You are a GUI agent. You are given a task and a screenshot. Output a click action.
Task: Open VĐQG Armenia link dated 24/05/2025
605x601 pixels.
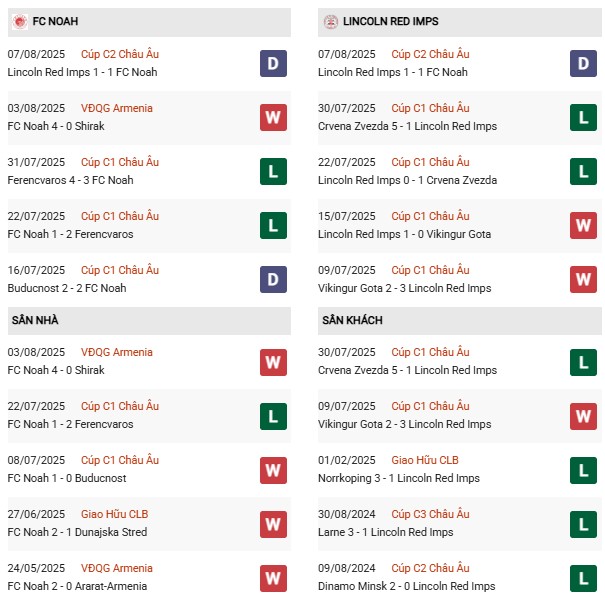pyautogui.click(x=117, y=568)
